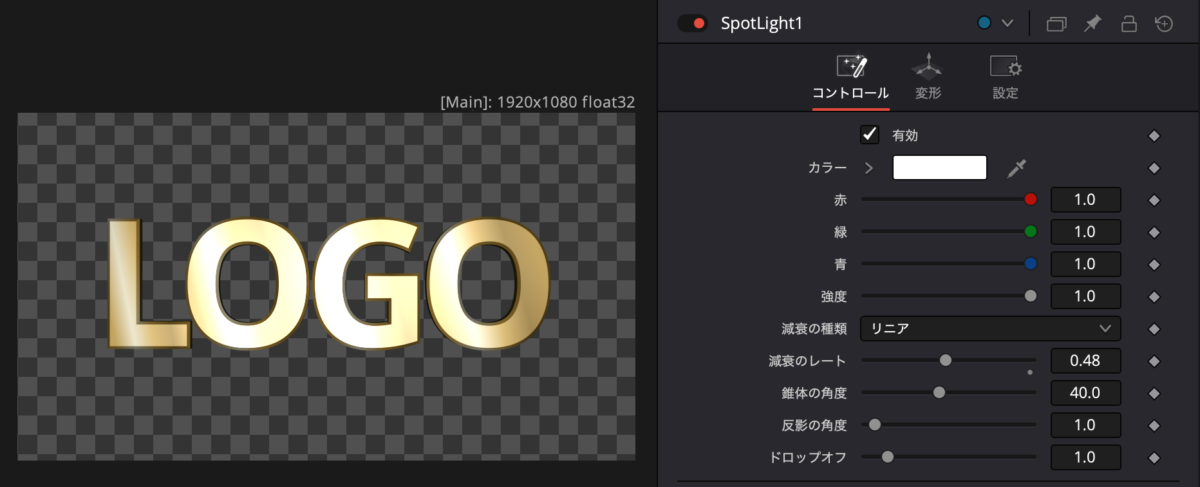Switch to the コントロール tab
Viewport: 1200px width, 487px height.
click(x=850, y=79)
